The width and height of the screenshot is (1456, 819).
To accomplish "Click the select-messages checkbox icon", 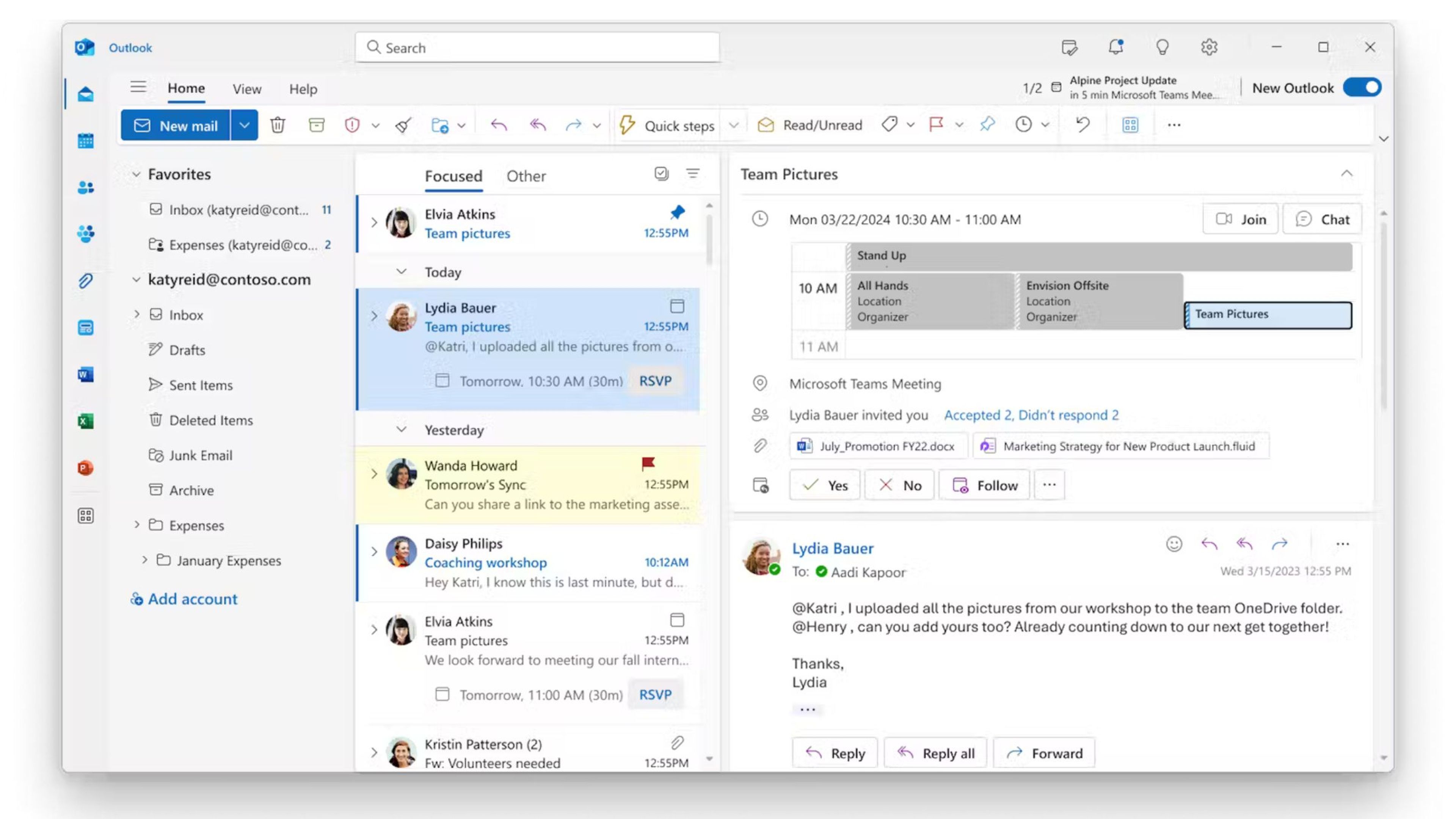I will click(661, 174).
